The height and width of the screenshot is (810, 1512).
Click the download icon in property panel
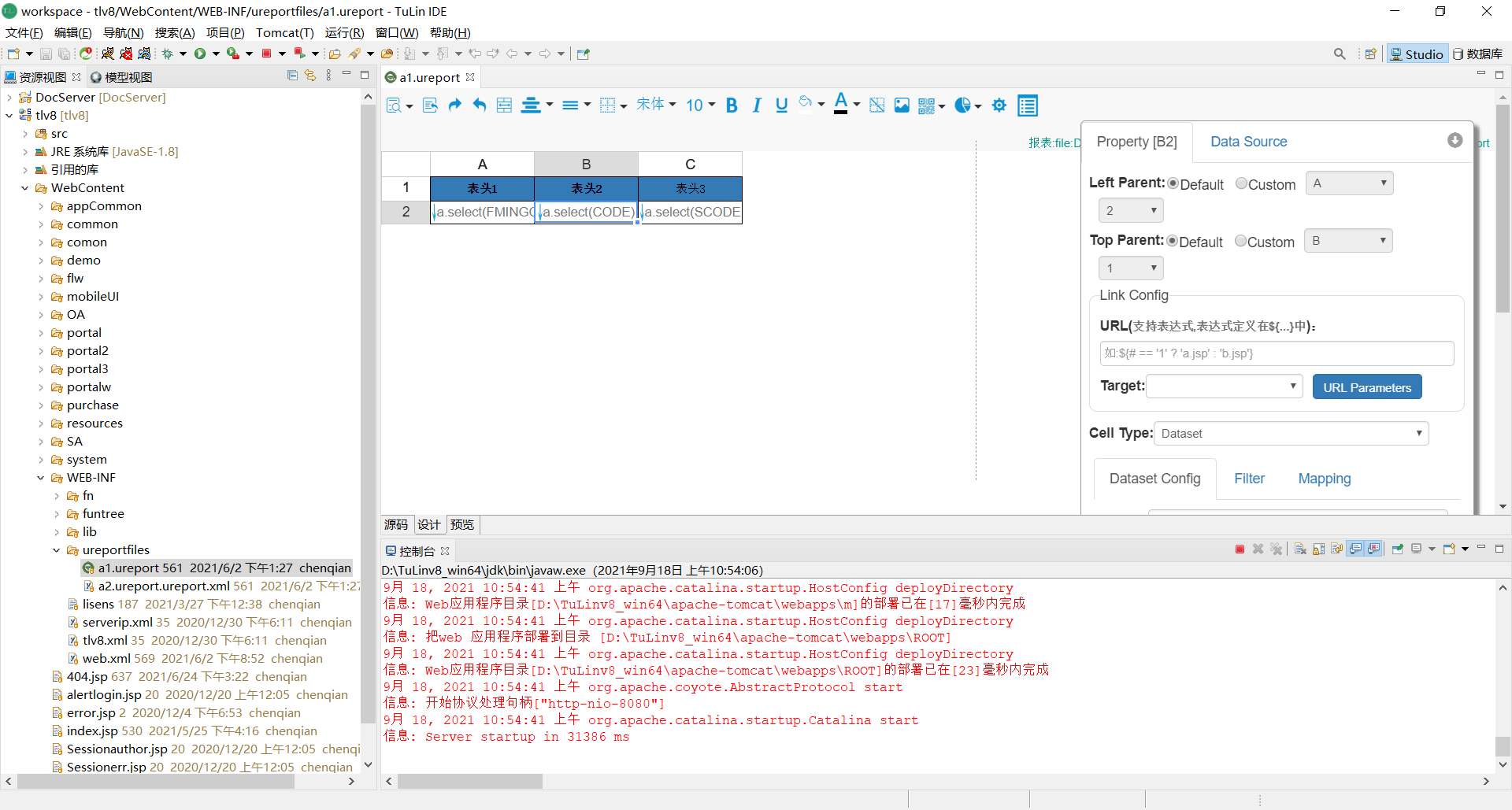point(1455,140)
